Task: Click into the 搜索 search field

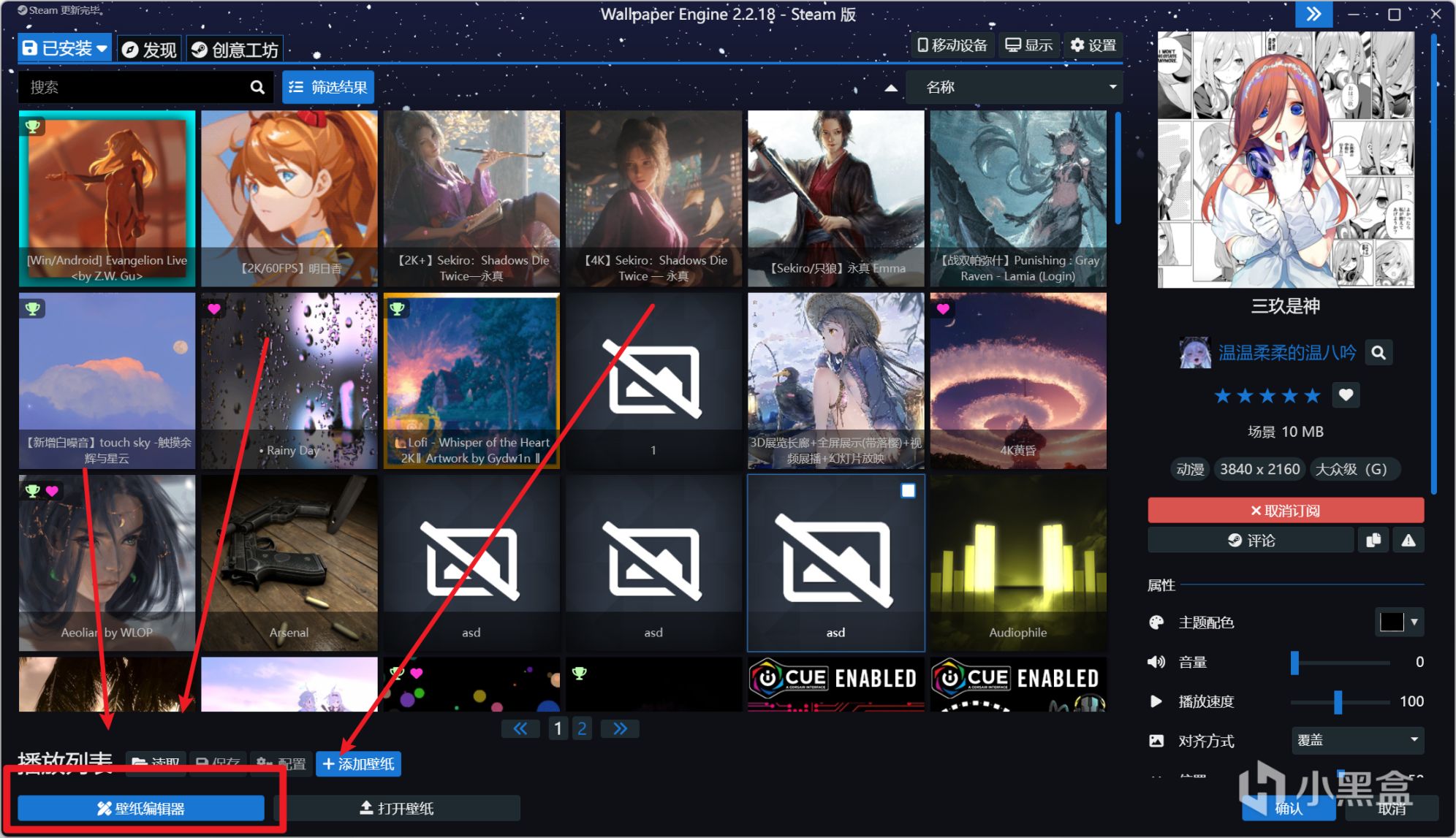Action: click(136, 87)
